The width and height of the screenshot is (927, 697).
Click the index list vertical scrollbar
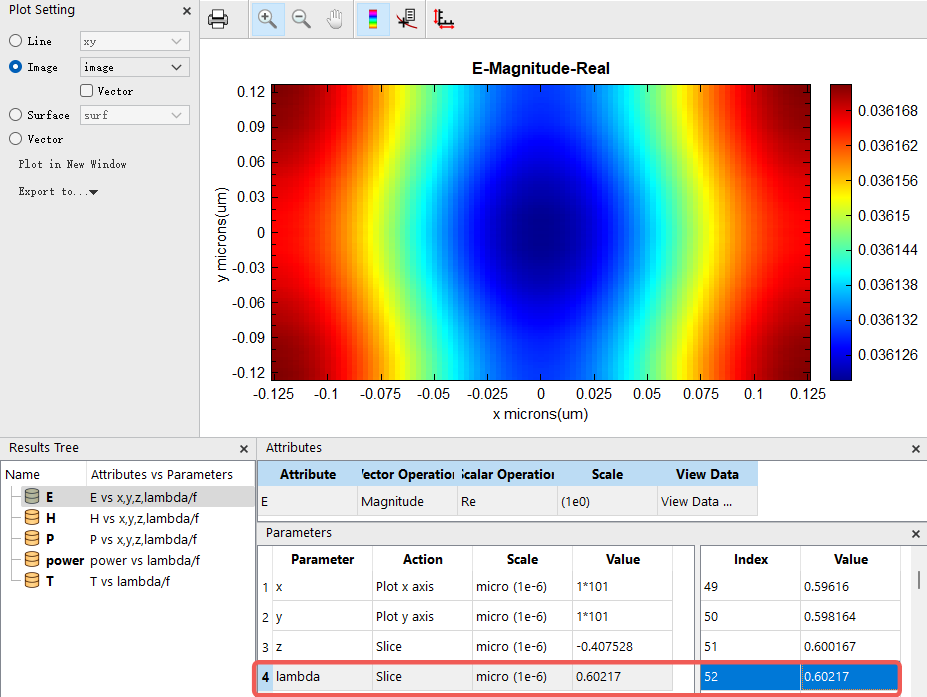(919, 580)
